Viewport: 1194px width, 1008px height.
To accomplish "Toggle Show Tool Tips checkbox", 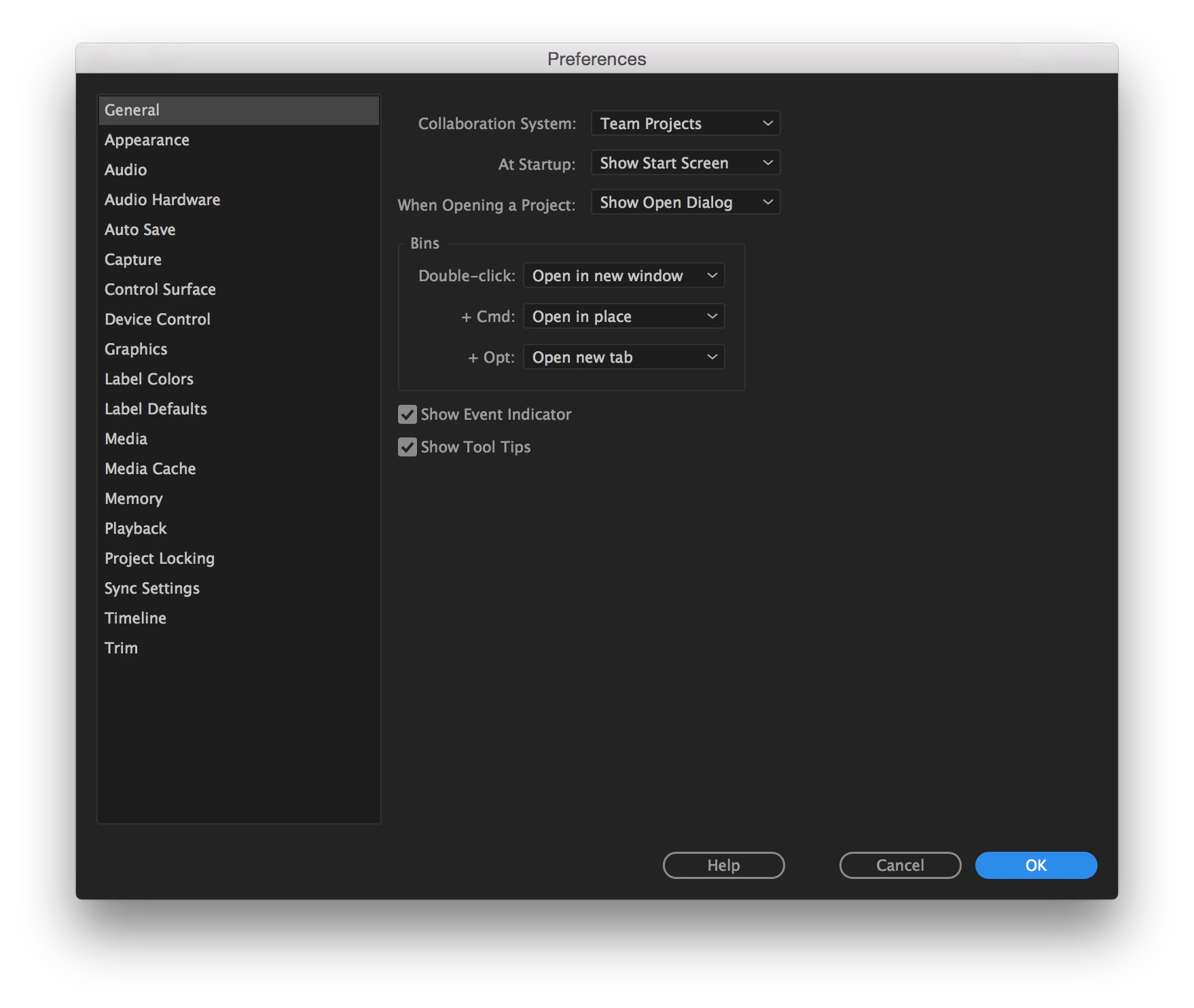I will pos(408,447).
